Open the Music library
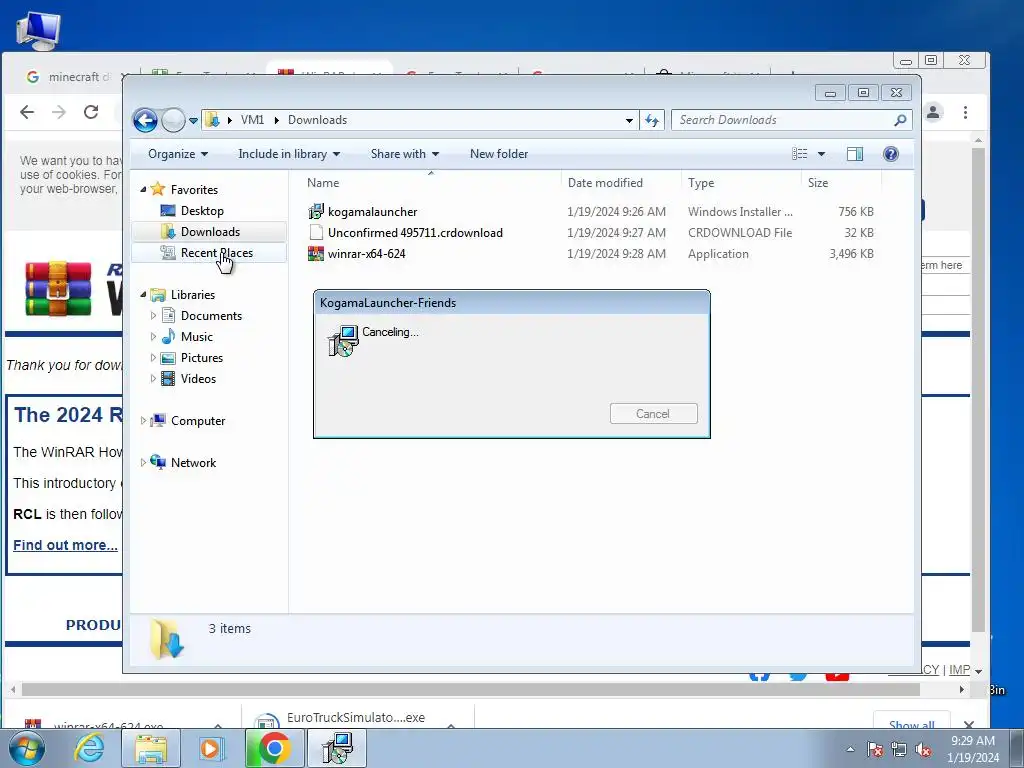The height and width of the screenshot is (768, 1024). (197, 337)
